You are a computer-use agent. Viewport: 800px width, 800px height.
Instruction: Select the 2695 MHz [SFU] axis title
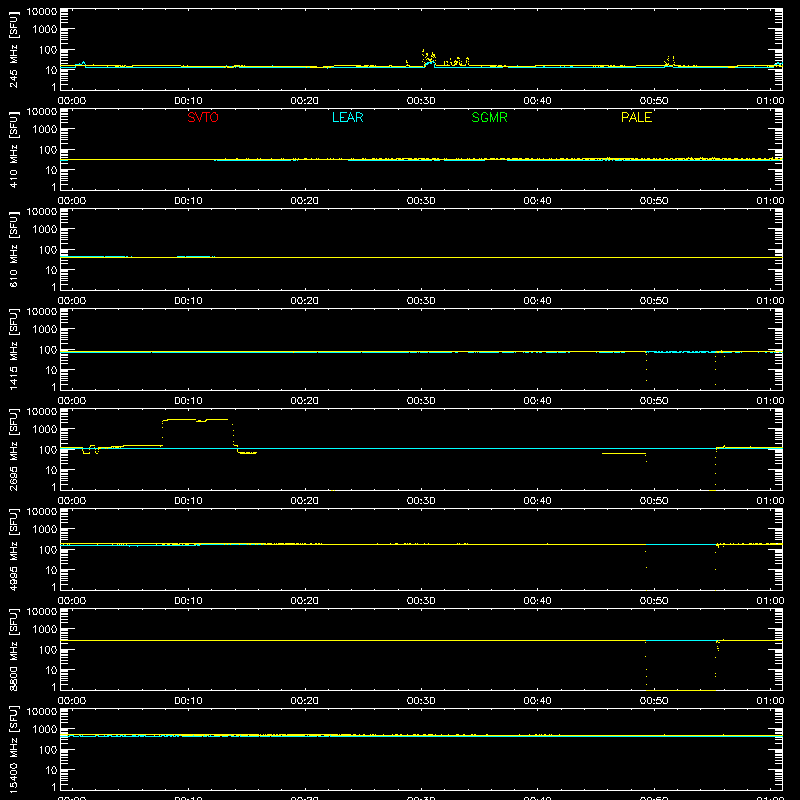click(13, 449)
